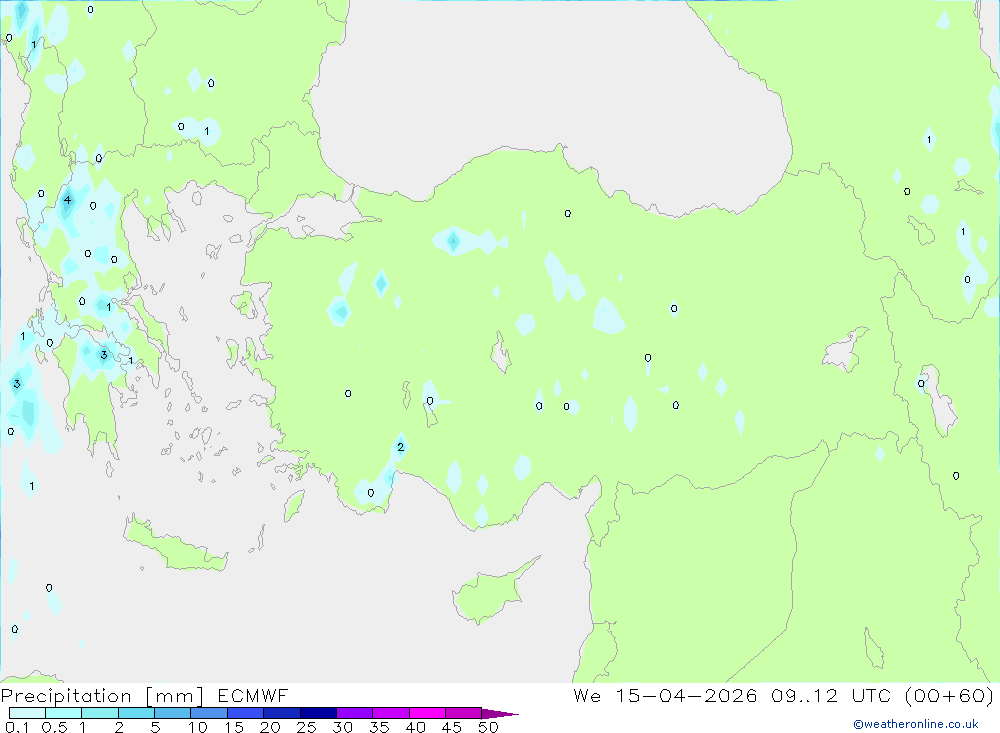Click the '35' legend scale label
1000x733 pixels.
379,727
